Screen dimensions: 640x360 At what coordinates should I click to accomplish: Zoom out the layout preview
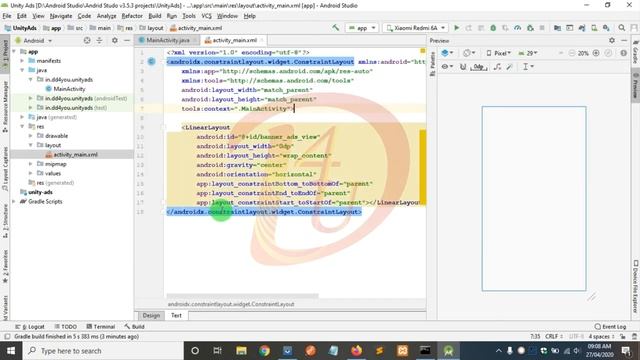coord(571,53)
